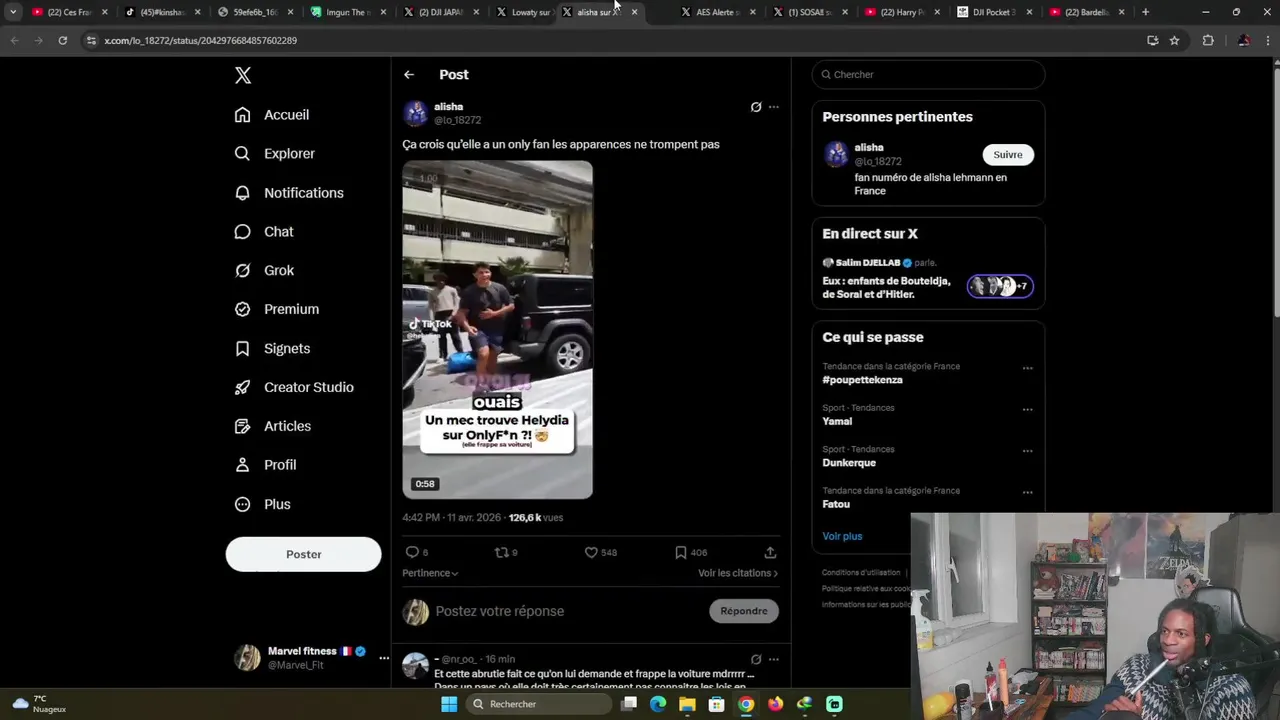Open Signets bookmarks

click(x=272, y=348)
